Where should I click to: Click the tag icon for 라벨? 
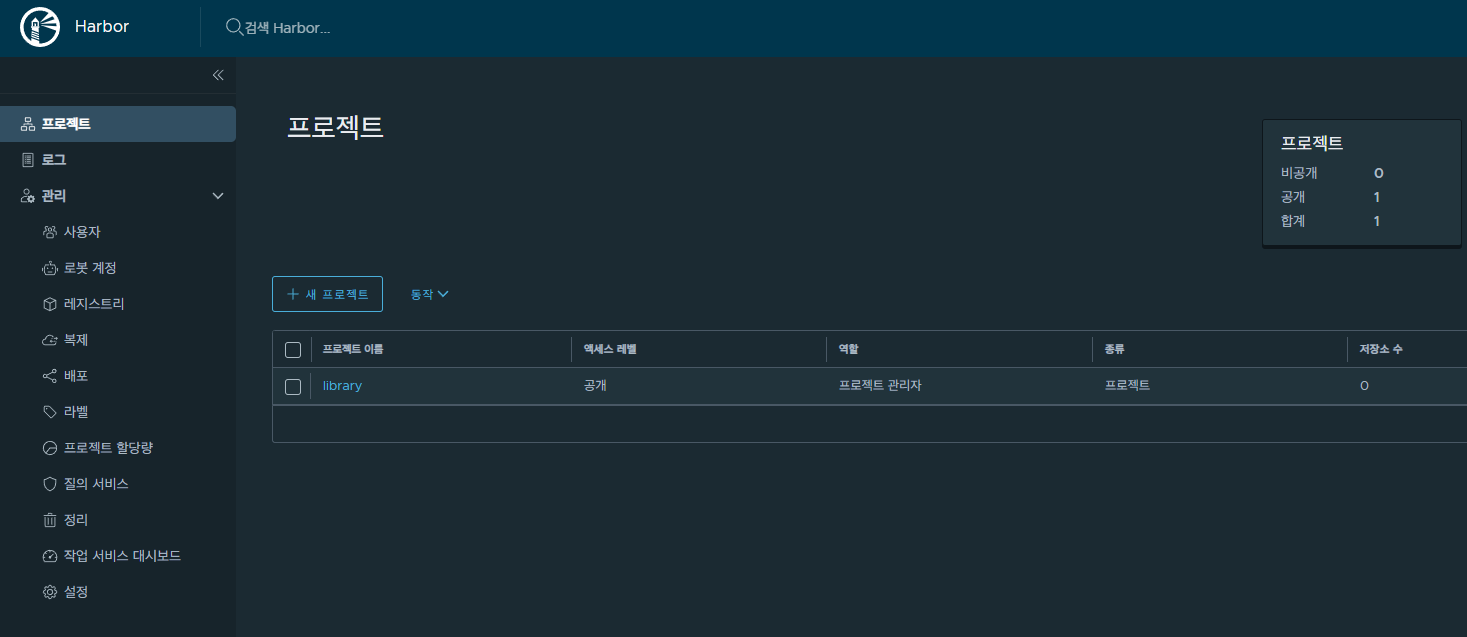tap(50, 412)
